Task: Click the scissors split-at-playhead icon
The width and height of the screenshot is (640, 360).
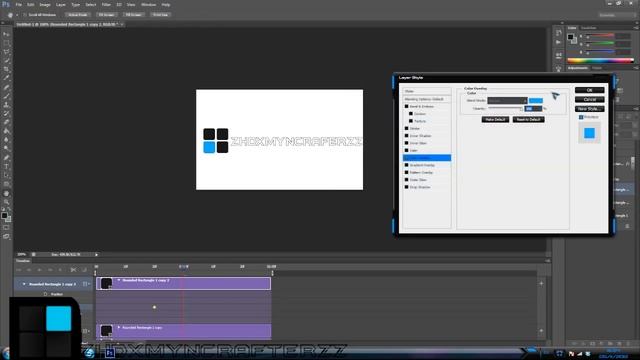Action: 73,270
